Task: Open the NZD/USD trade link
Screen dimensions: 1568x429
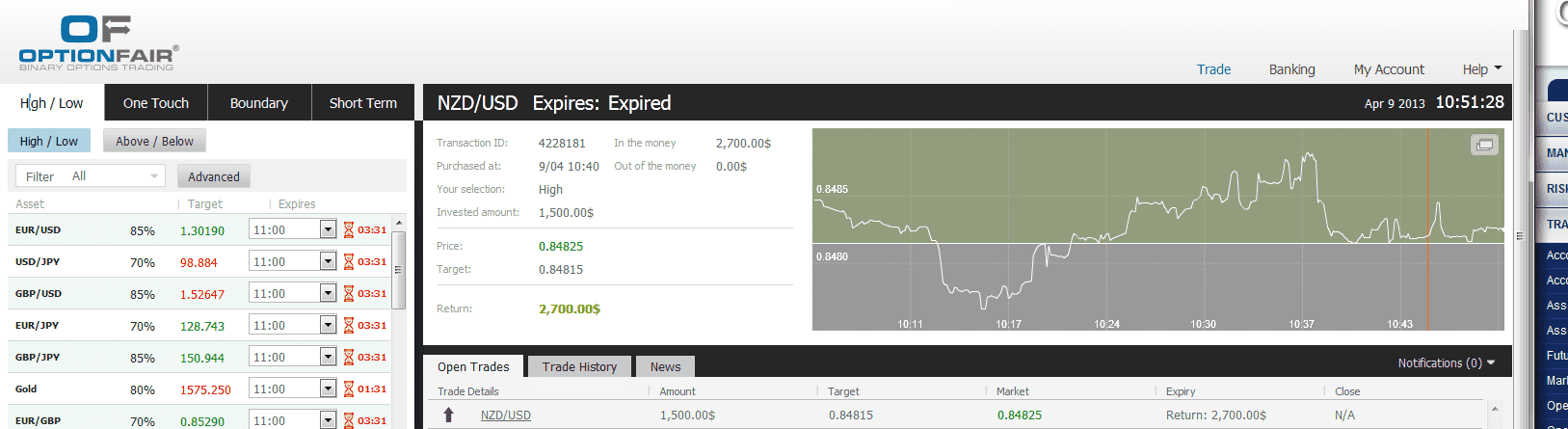Action: 506,416
